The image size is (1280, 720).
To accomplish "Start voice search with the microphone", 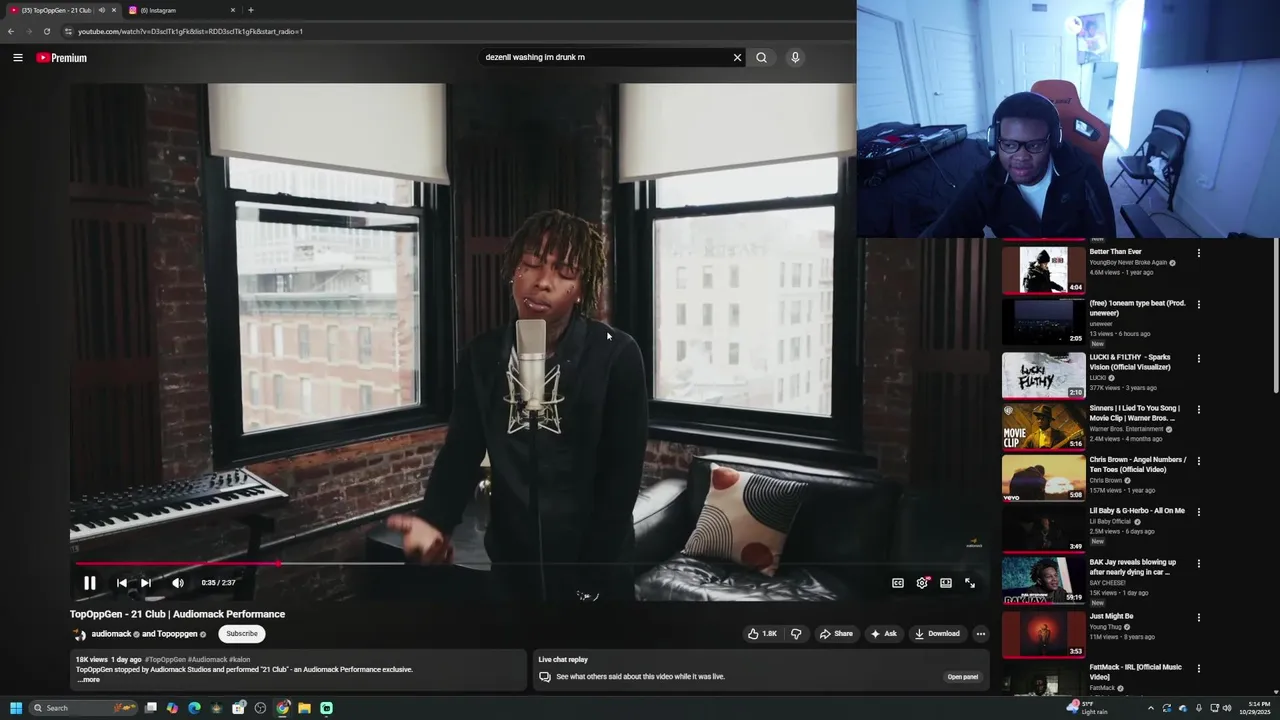I will tap(795, 57).
